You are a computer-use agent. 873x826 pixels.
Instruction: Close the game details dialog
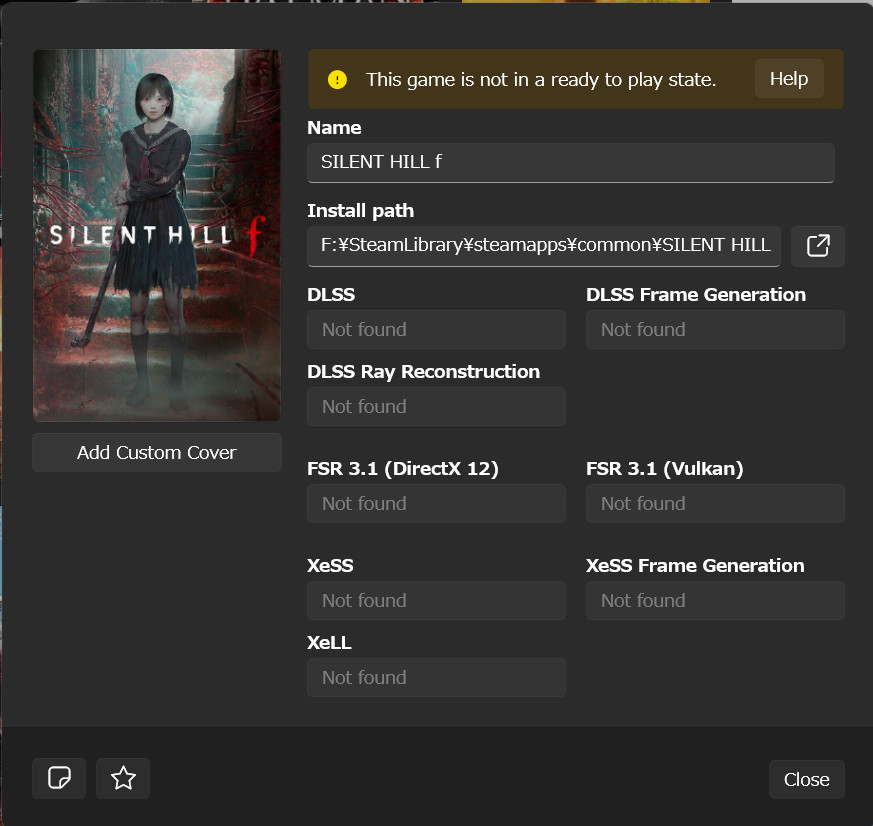(x=806, y=779)
